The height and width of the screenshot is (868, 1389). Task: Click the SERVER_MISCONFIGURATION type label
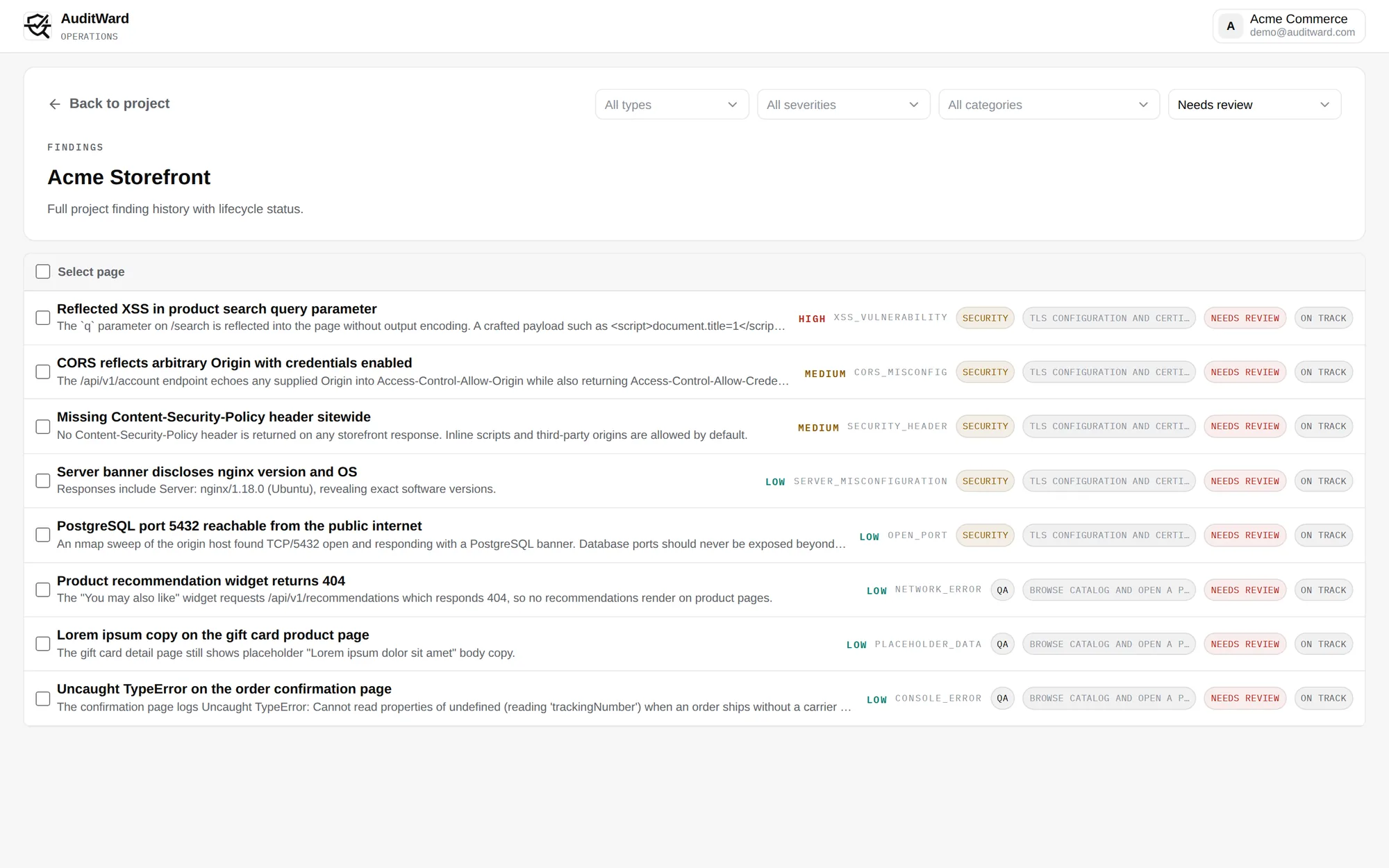870,481
